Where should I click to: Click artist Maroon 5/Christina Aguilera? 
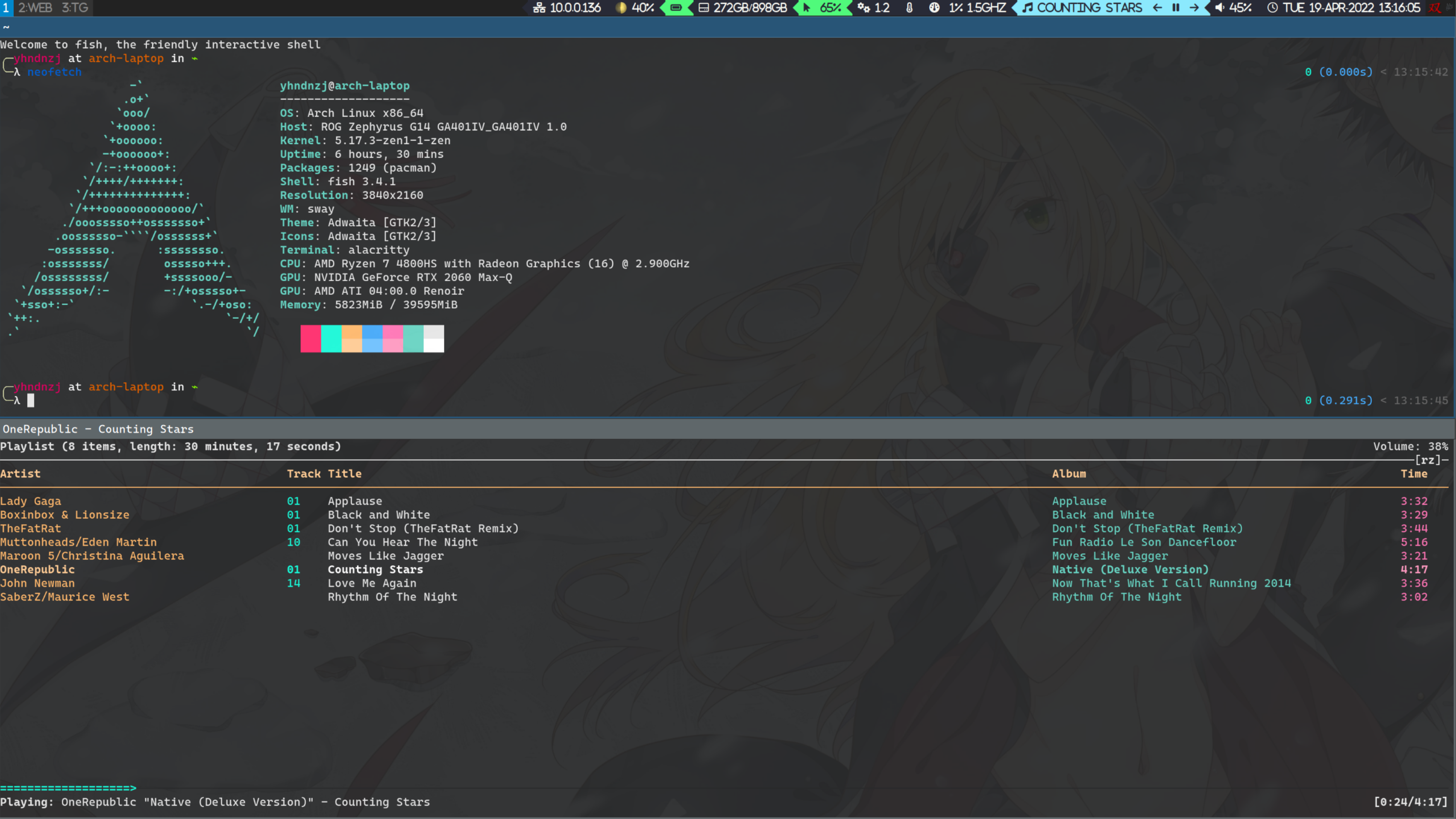92,556
